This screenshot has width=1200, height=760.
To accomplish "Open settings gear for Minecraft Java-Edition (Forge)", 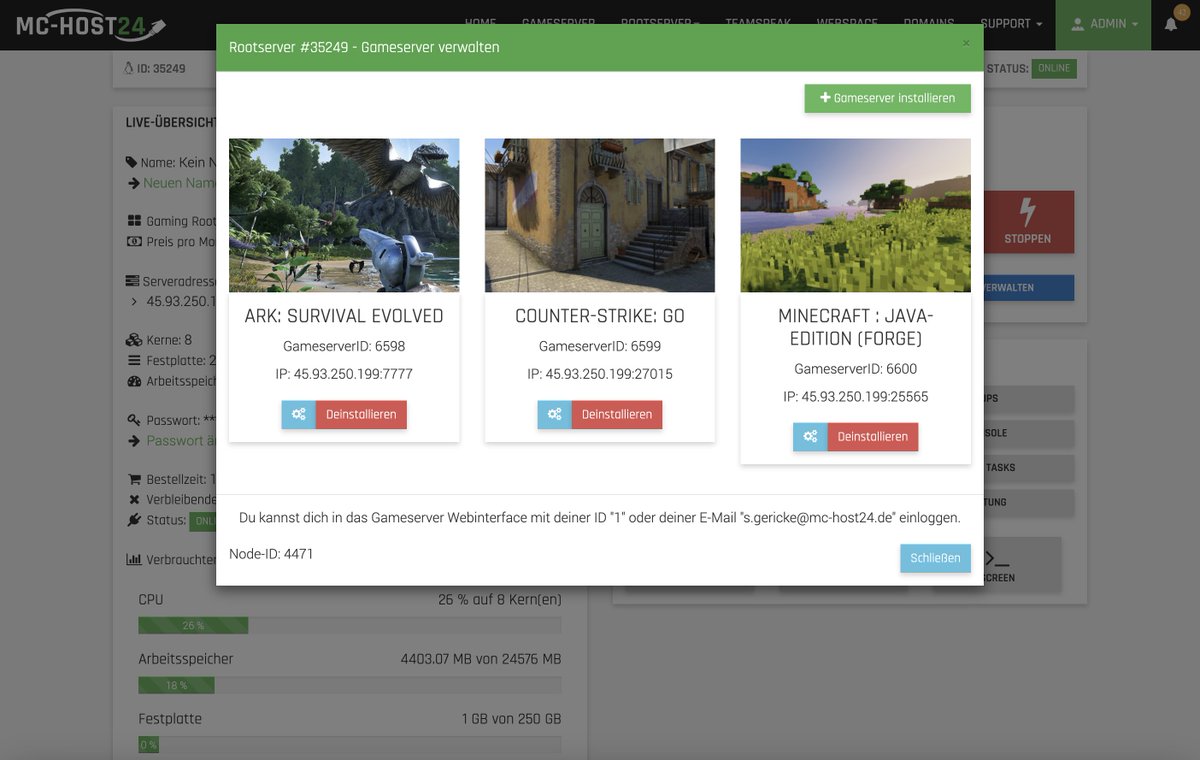I will [810, 437].
